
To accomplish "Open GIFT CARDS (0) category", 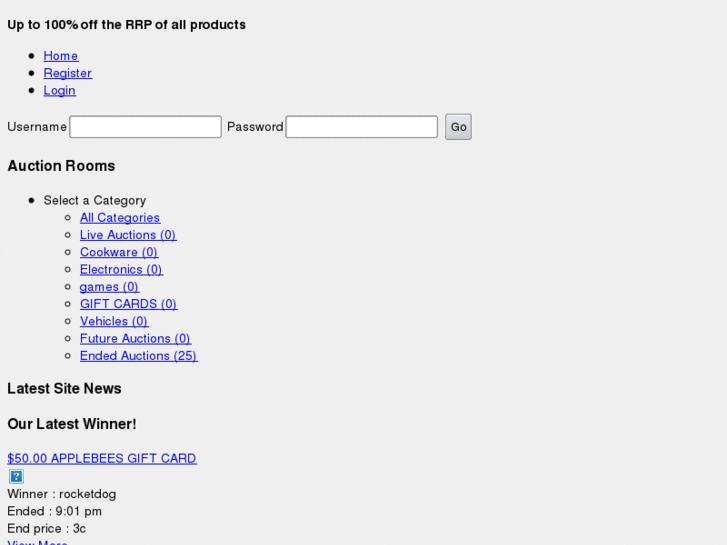I will coord(128,304).
